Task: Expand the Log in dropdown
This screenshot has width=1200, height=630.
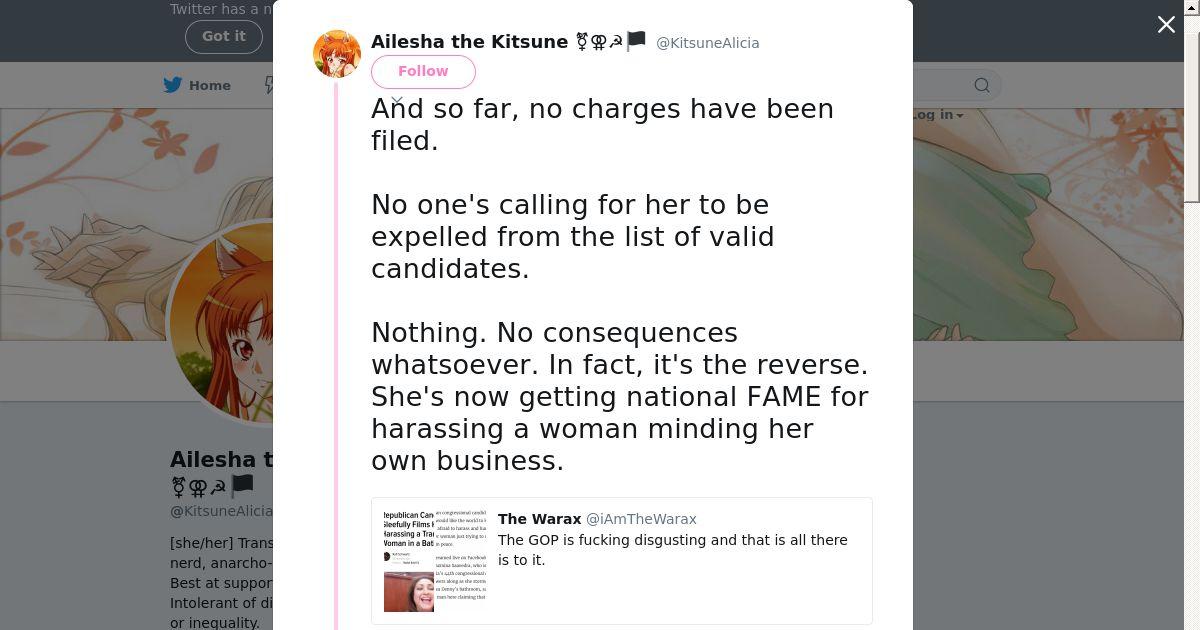Action: tap(938, 115)
